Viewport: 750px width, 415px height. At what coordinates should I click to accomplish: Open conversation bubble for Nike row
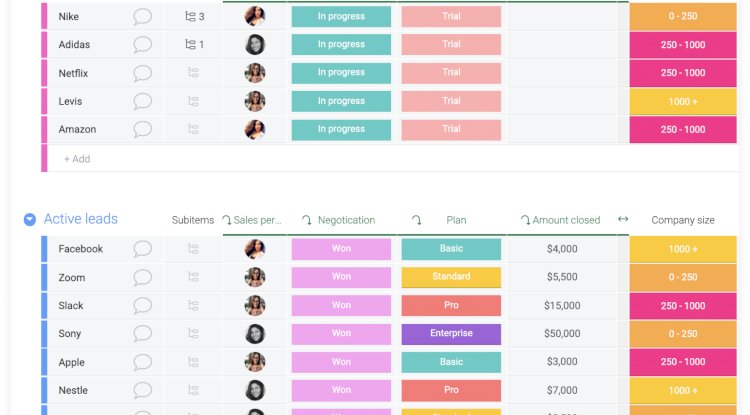pyautogui.click(x=143, y=17)
